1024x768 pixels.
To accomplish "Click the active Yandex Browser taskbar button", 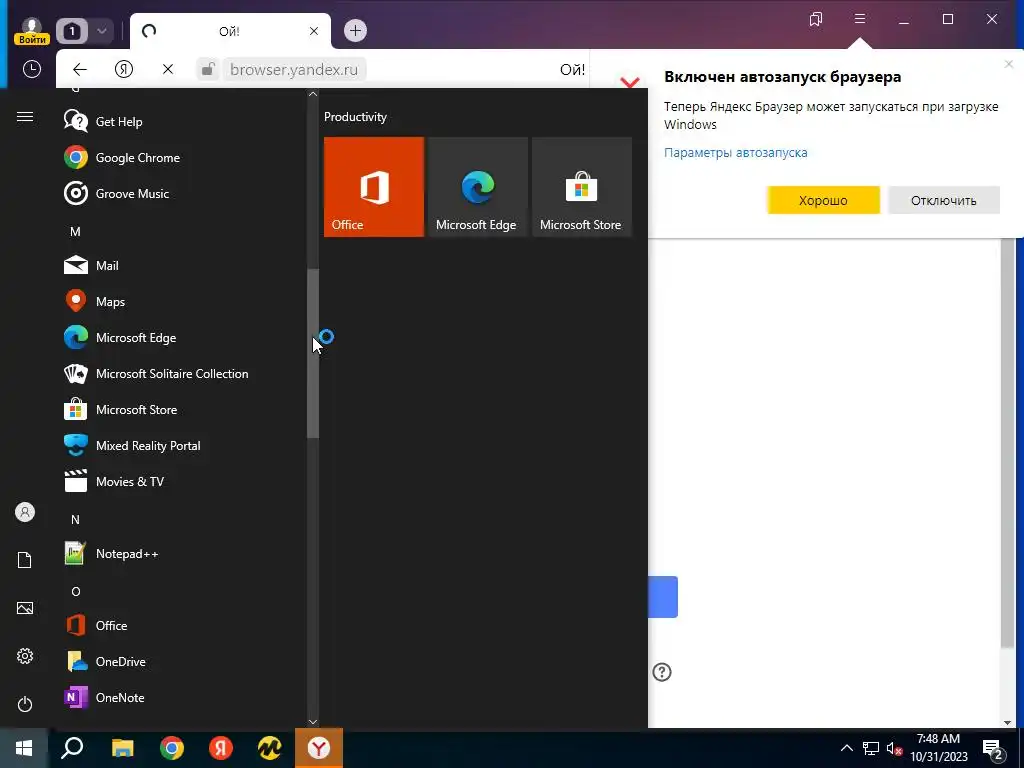I will (319, 748).
